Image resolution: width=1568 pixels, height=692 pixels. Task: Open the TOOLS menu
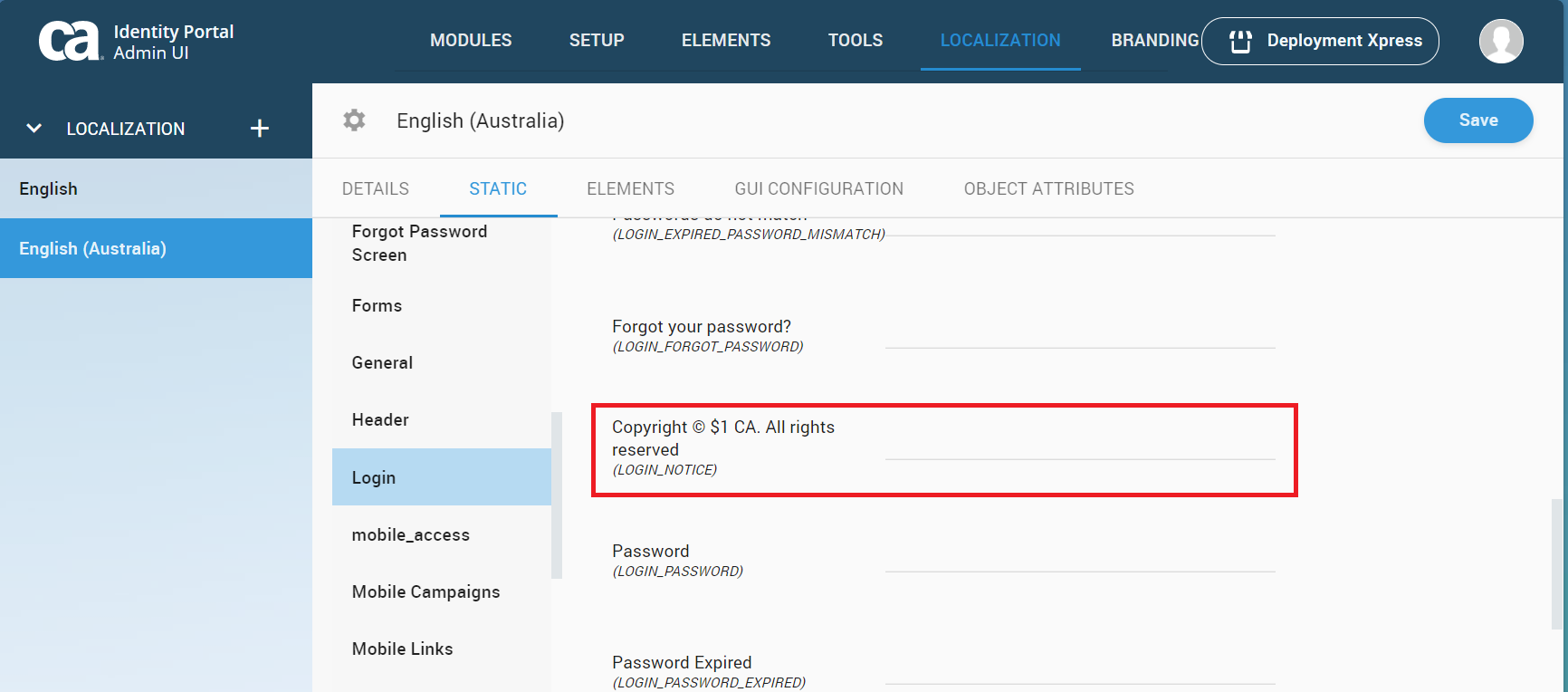(x=855, y=41)
